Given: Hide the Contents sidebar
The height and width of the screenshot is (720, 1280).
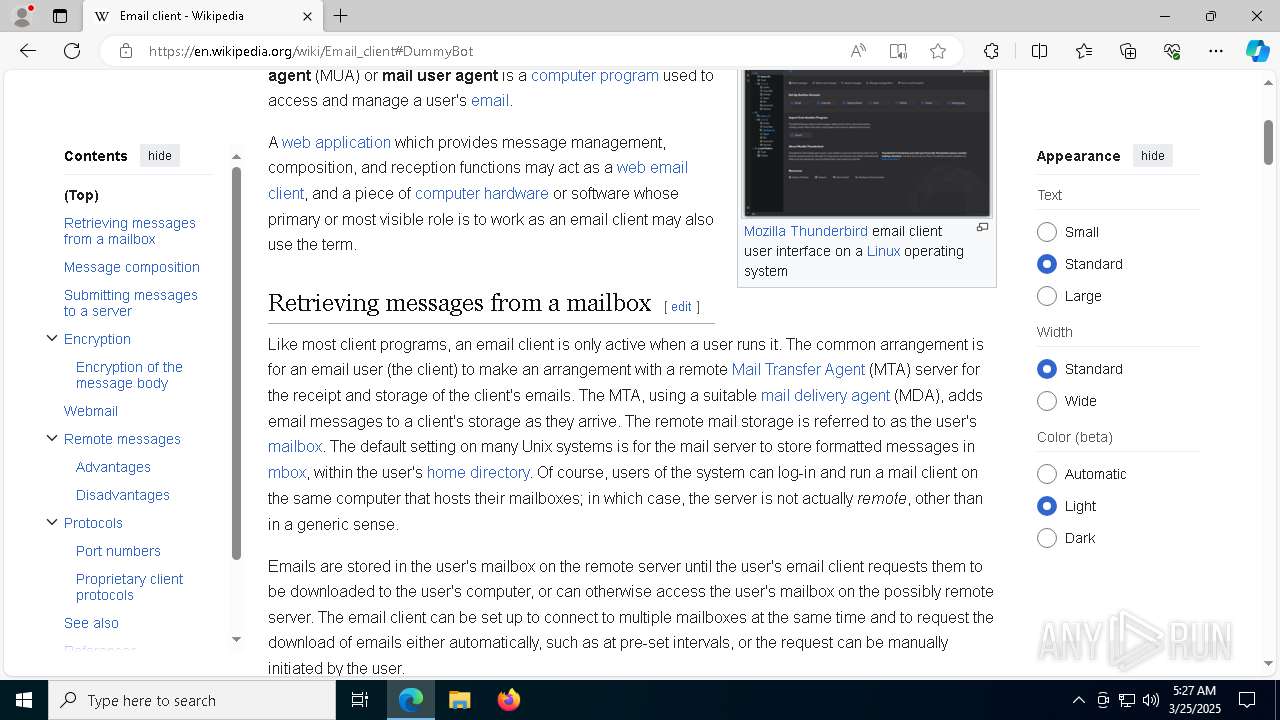Looking at the screenshot, I should 160,156.
